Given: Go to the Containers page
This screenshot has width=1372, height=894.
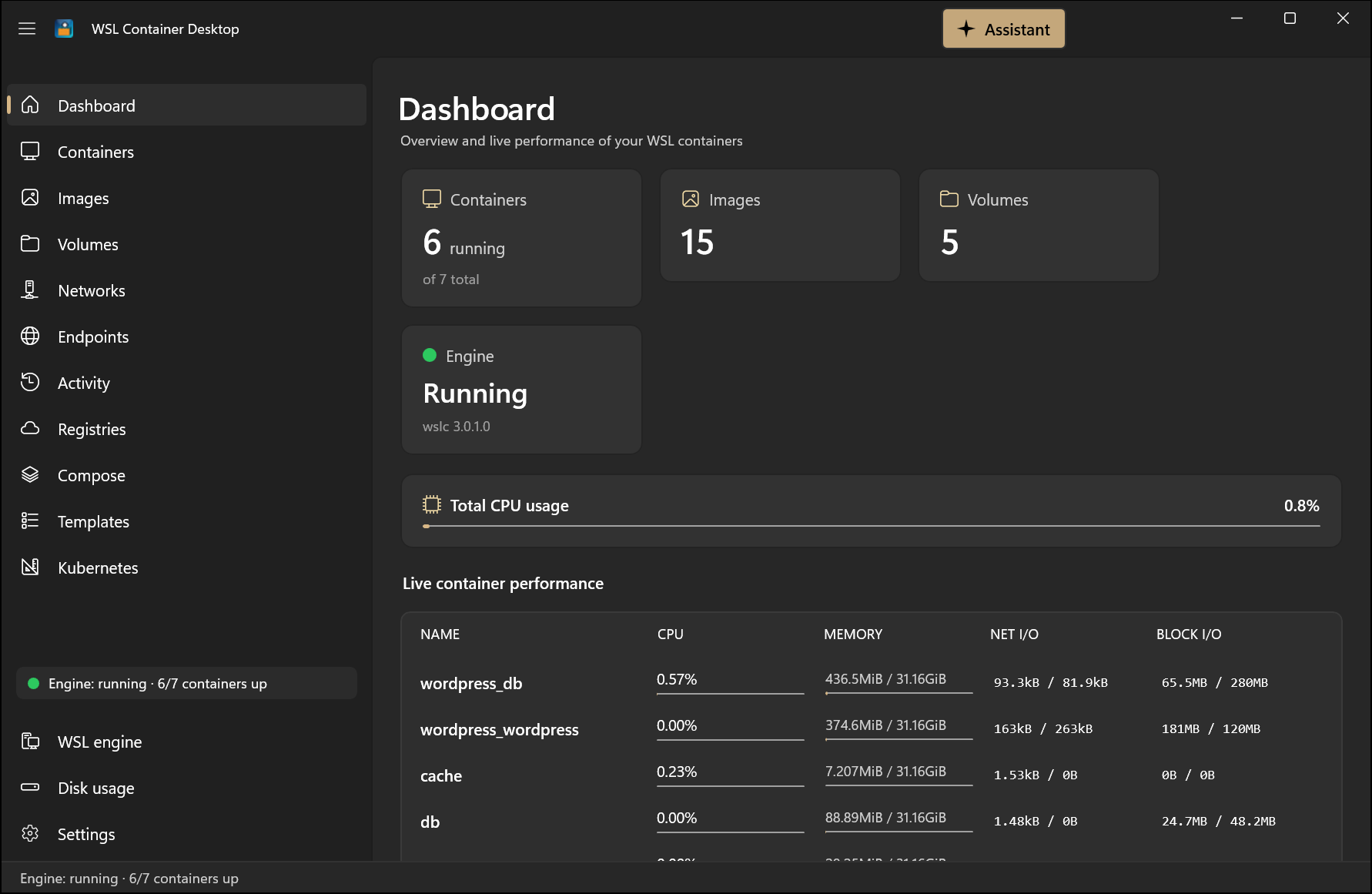Looking at the screenshot, I should 186,152.
